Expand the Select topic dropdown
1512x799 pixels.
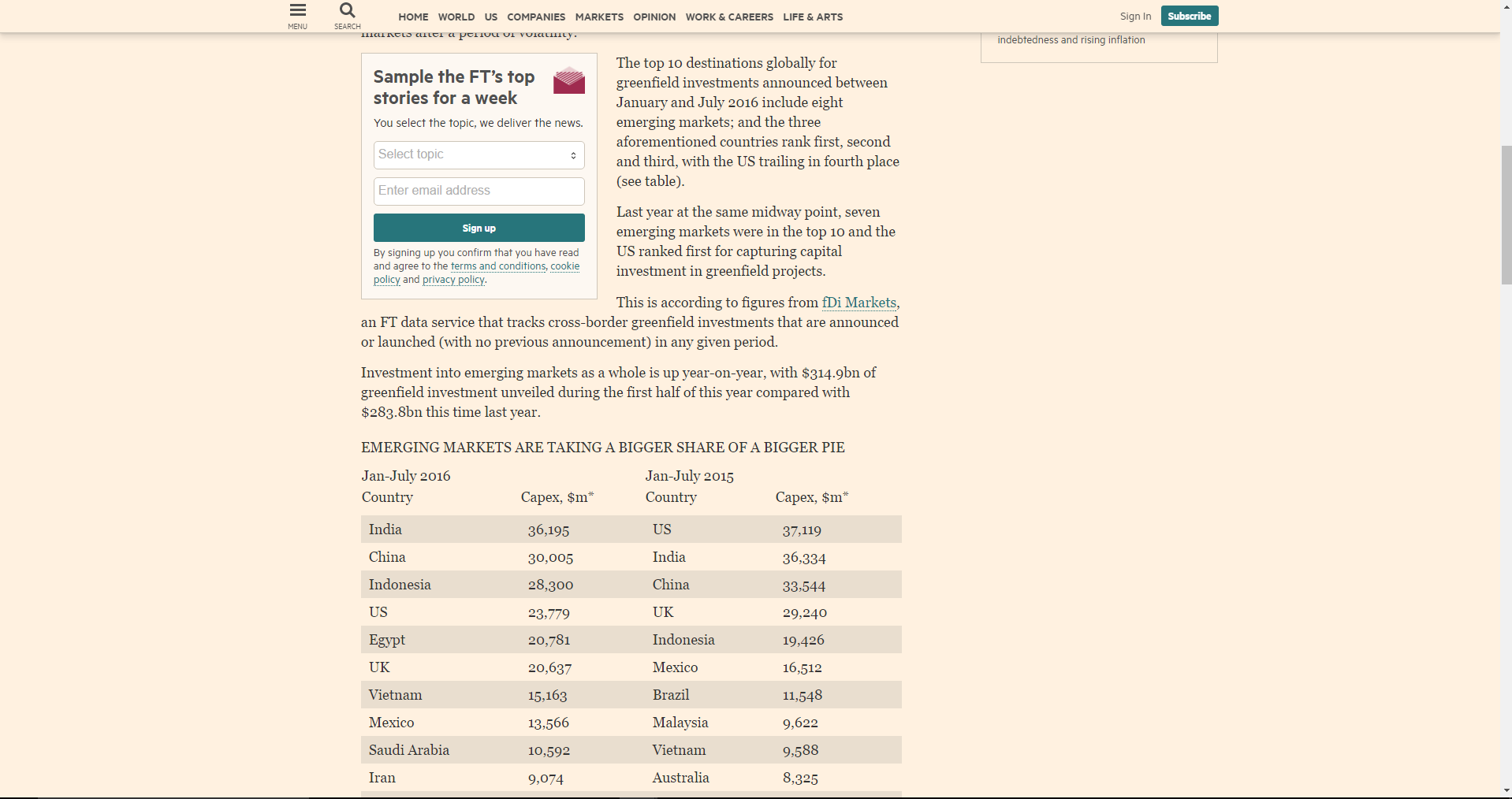479,155
